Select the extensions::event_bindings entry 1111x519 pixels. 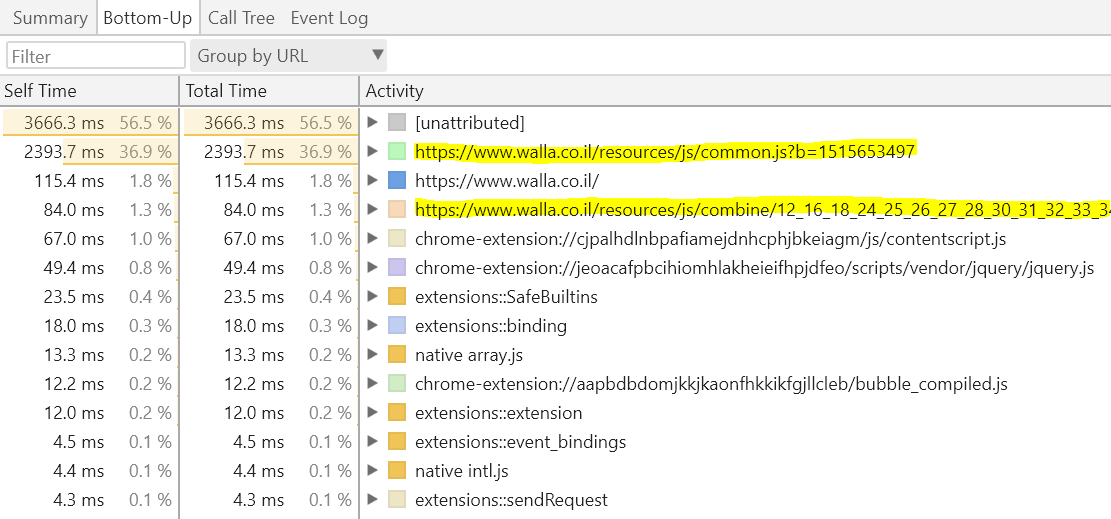pyautogui.click(x=521, y=442)
